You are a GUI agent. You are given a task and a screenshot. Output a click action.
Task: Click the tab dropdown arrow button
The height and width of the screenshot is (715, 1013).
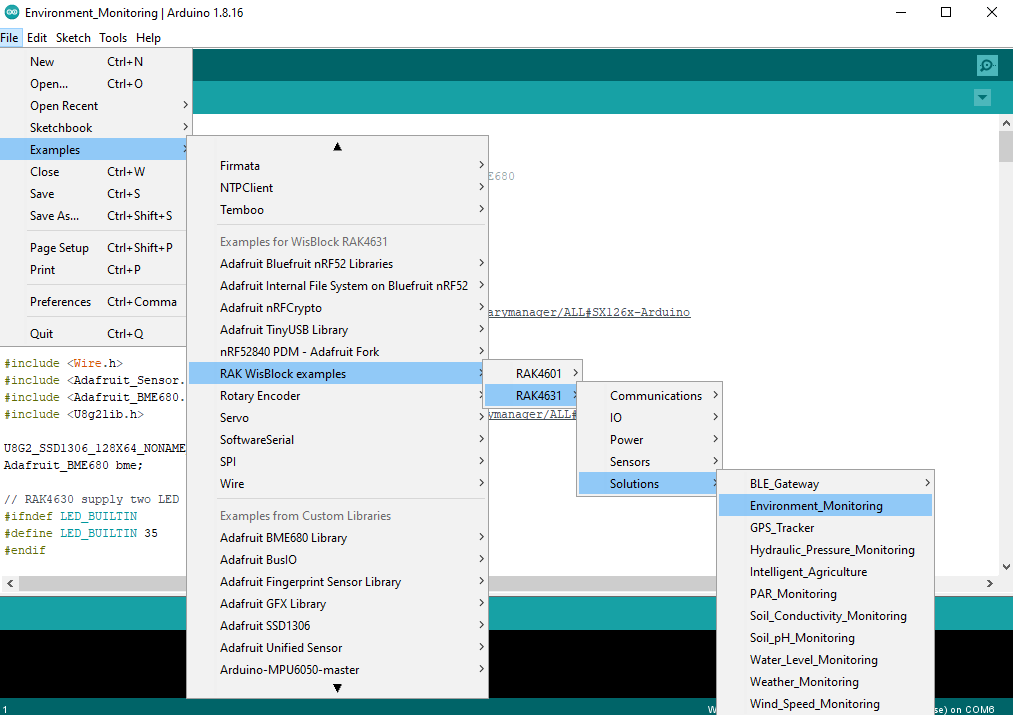click(982, 98)
